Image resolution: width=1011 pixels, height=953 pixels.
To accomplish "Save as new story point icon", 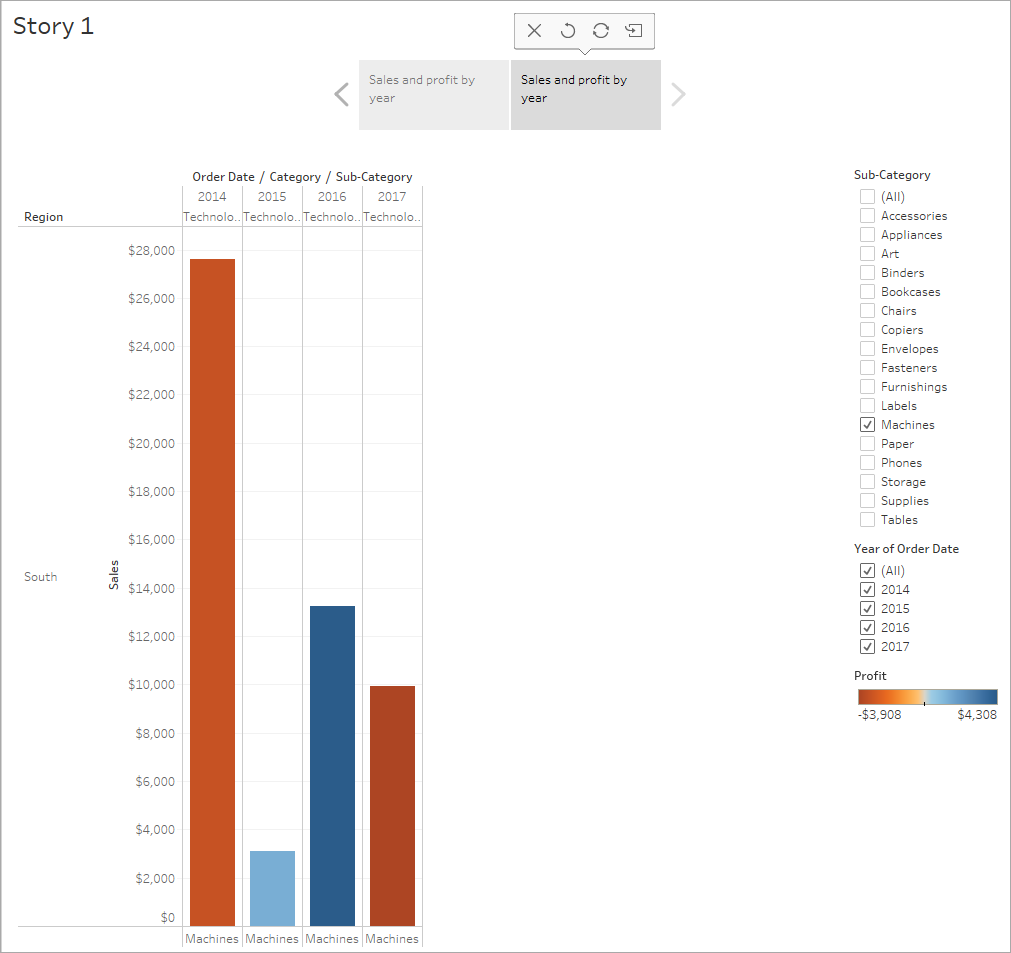I will click(x=633, y=31).
